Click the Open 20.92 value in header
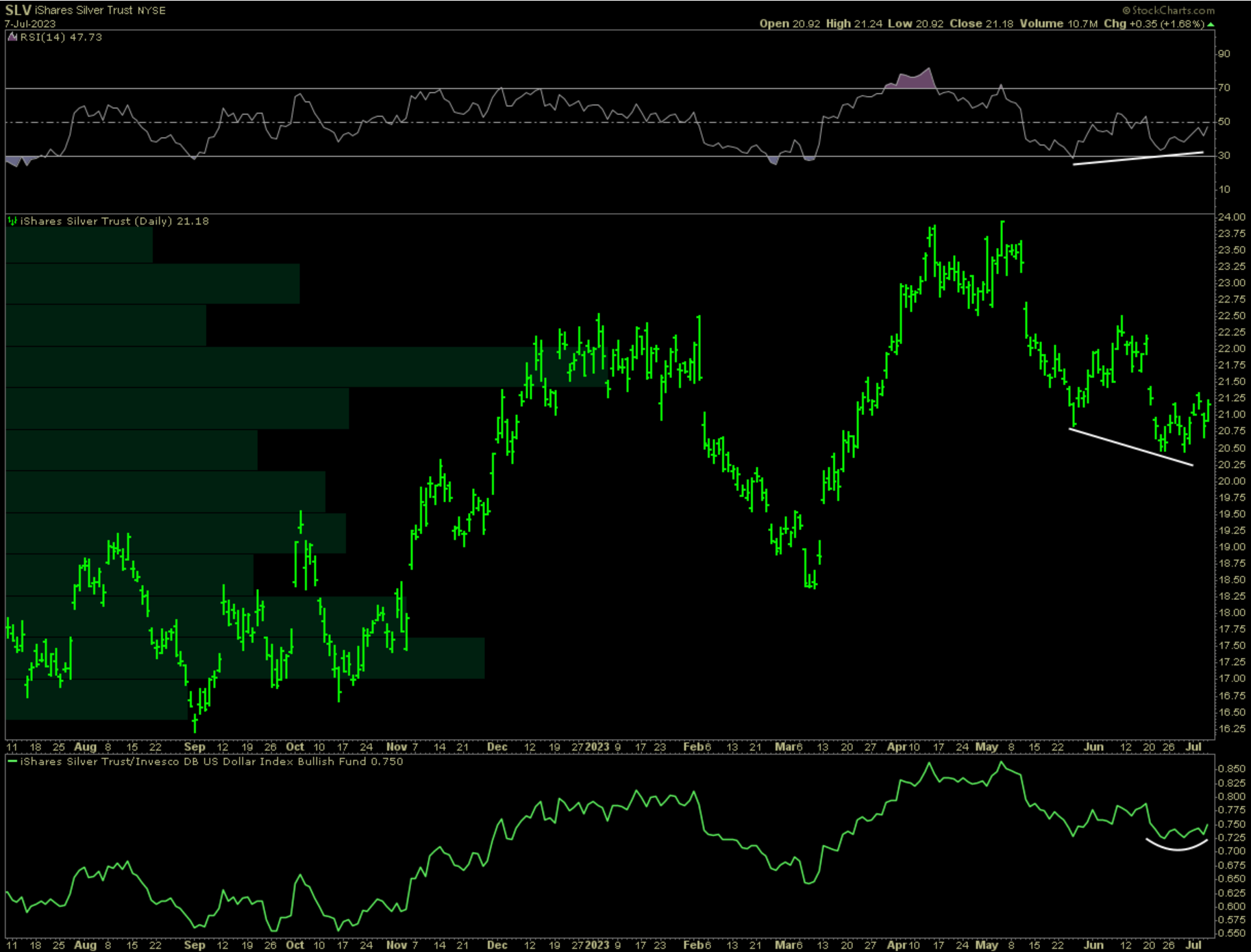This screenshot has height=952, width=1251. 790,24
